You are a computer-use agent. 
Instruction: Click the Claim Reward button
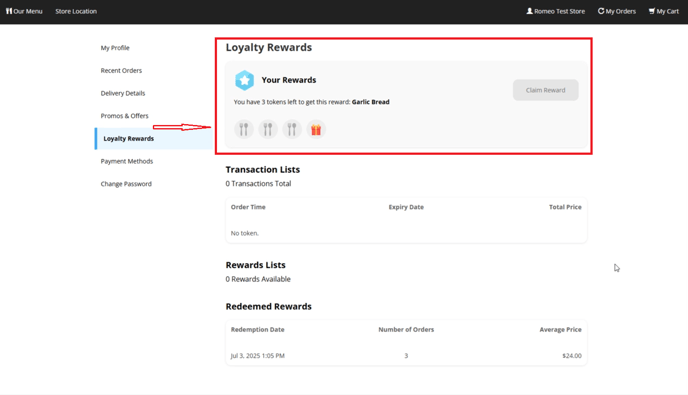(x=545, y=90)
